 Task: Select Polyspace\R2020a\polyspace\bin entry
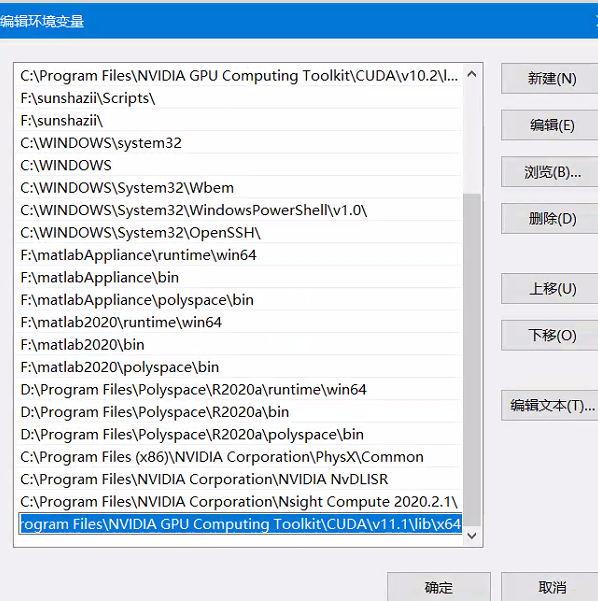(238, 435)
